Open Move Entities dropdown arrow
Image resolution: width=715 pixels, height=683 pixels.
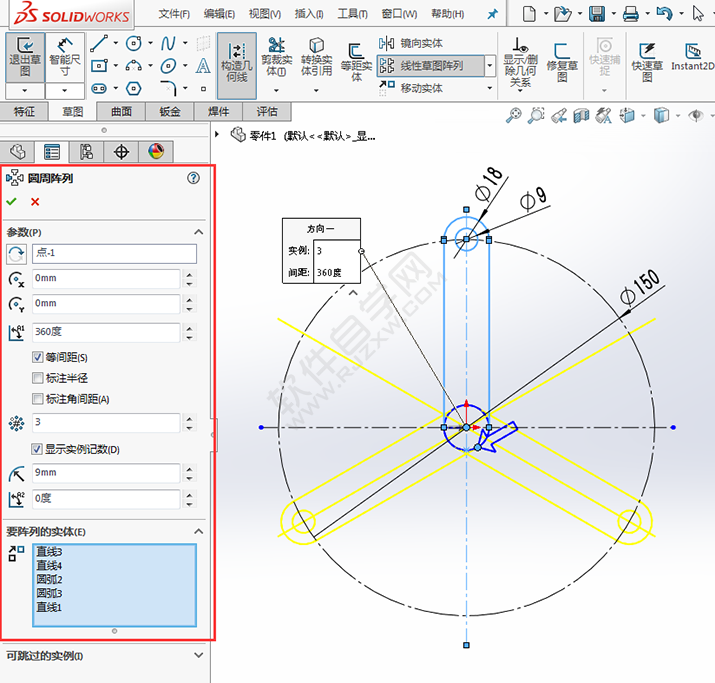[x=490, y=88]
